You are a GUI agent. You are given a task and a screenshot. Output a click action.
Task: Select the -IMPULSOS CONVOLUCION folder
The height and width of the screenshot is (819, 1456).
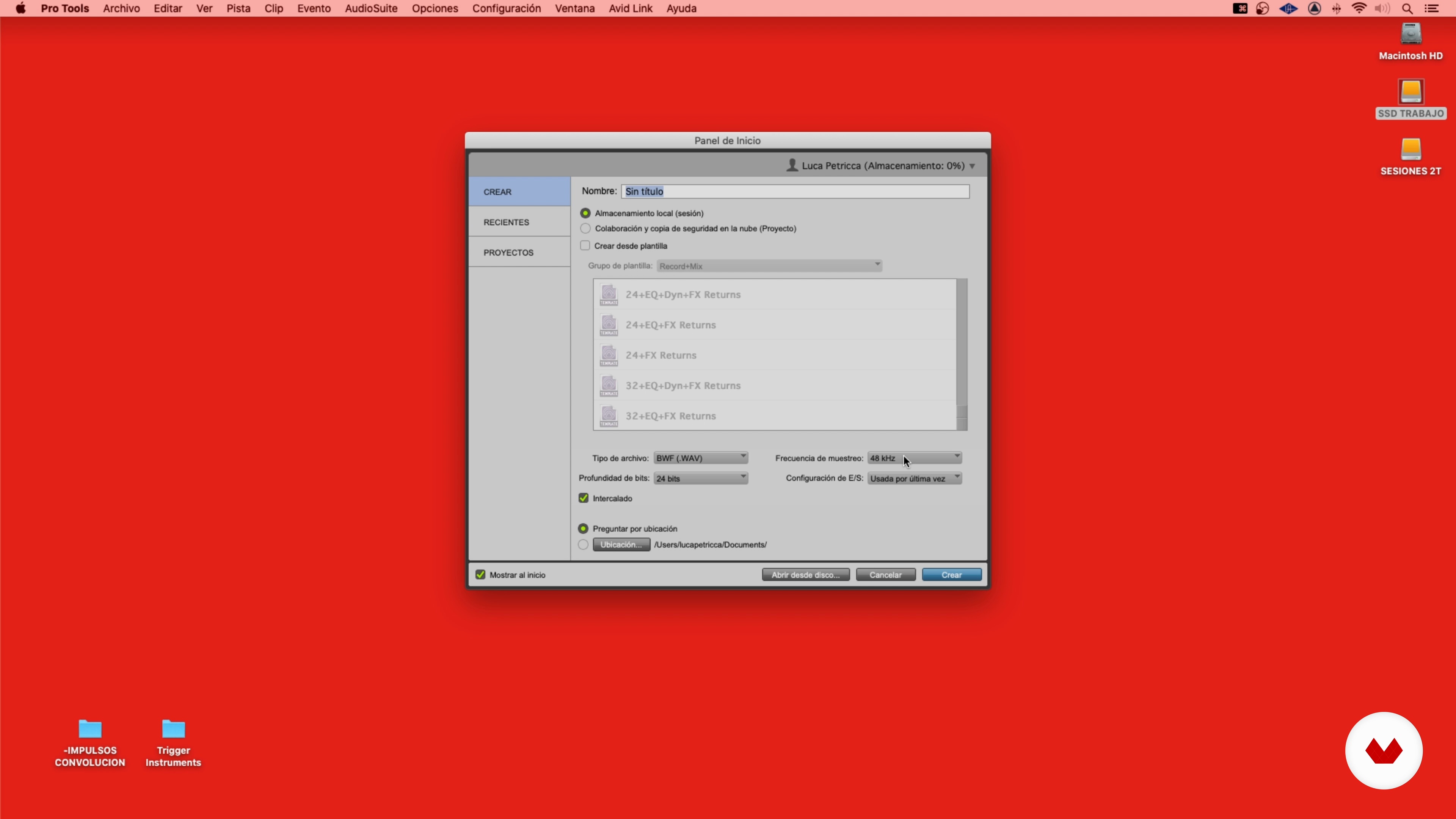90,729
